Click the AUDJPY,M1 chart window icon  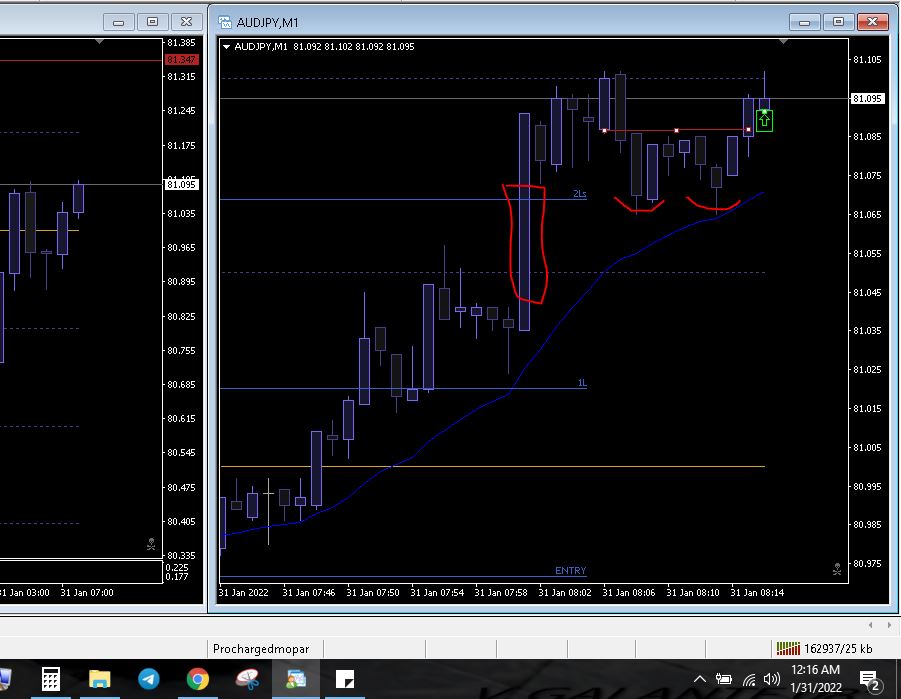(225, 22)
